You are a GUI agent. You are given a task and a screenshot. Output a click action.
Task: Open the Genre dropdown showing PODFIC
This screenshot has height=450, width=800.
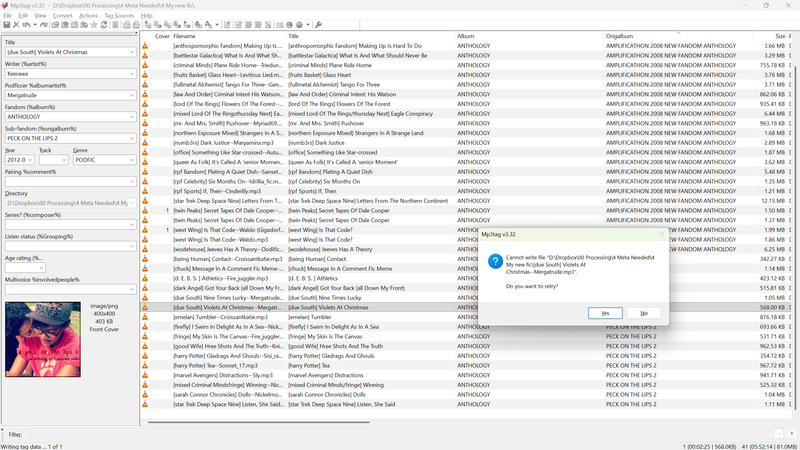(132, 160)
